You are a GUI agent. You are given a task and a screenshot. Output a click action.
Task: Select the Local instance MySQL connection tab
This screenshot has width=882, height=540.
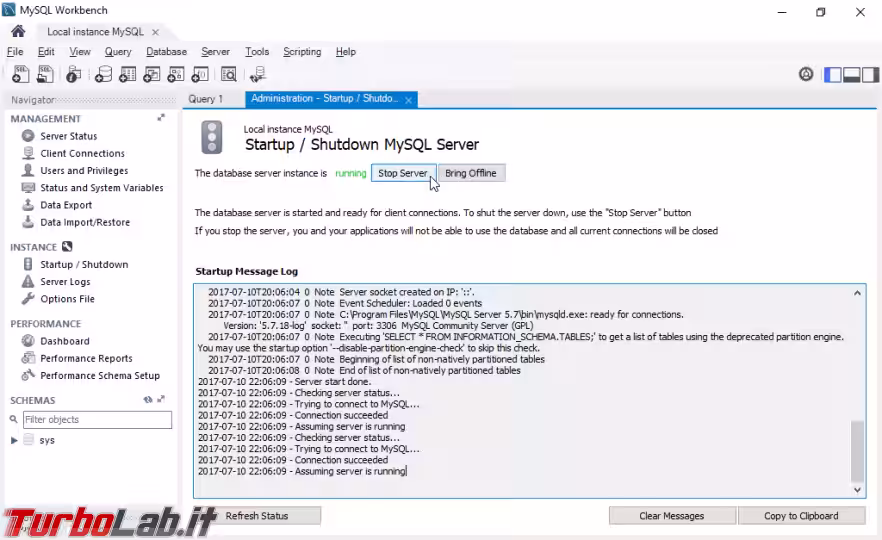96,32
